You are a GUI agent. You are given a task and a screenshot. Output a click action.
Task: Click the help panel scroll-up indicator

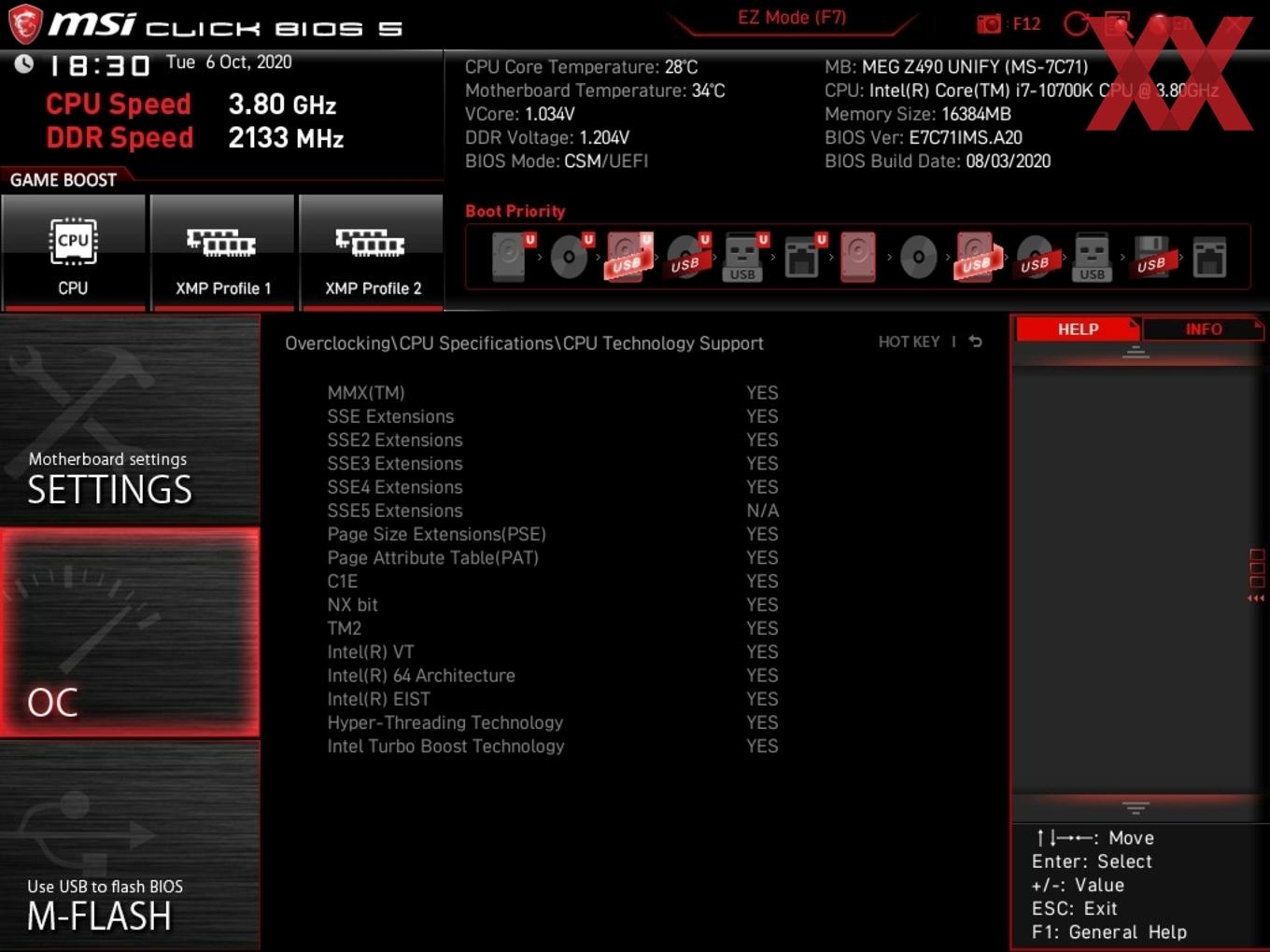pyautogui.click(x=1136, y=352)
